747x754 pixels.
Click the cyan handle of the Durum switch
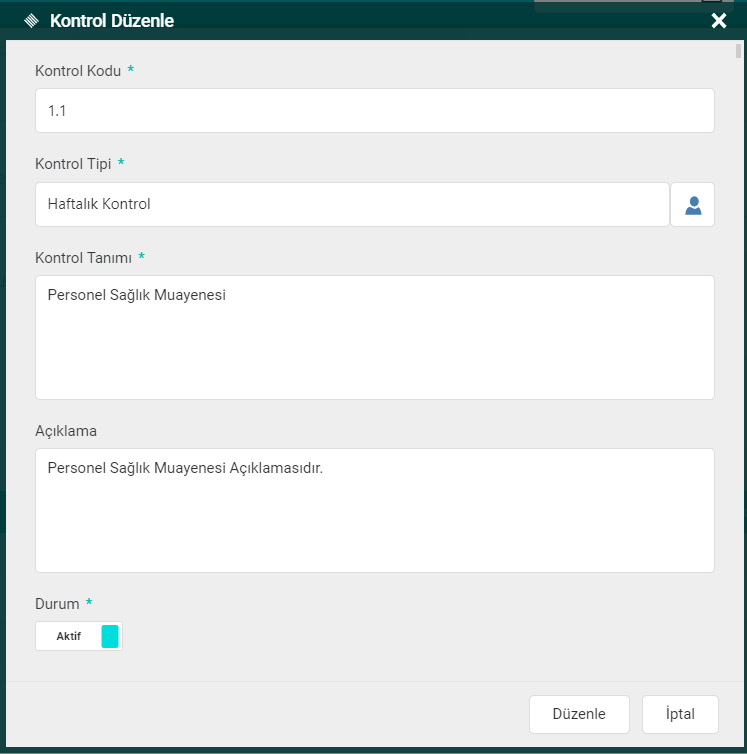pos(110,636)
